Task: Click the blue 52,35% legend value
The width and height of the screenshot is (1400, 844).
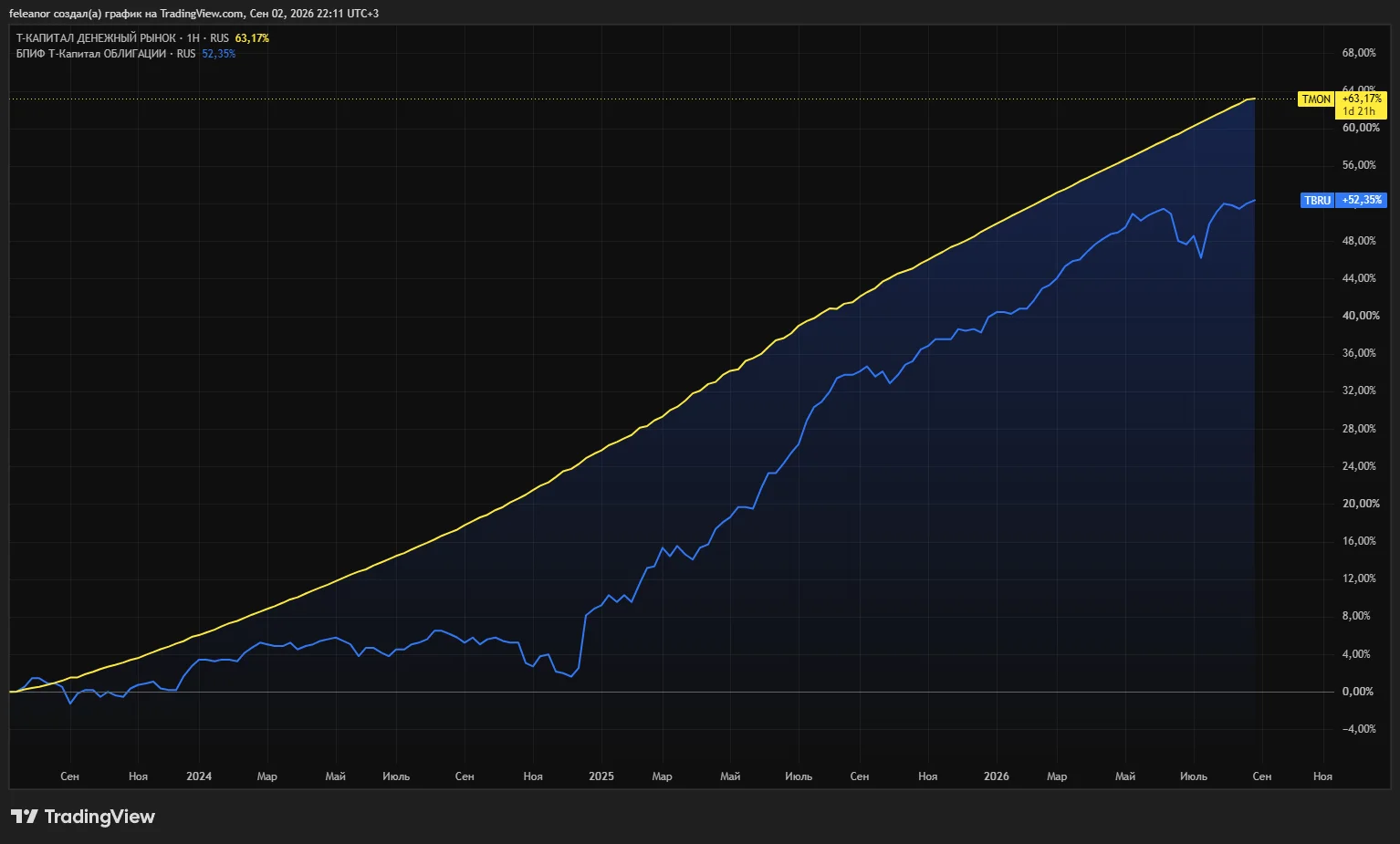Action: pos(219,54)
